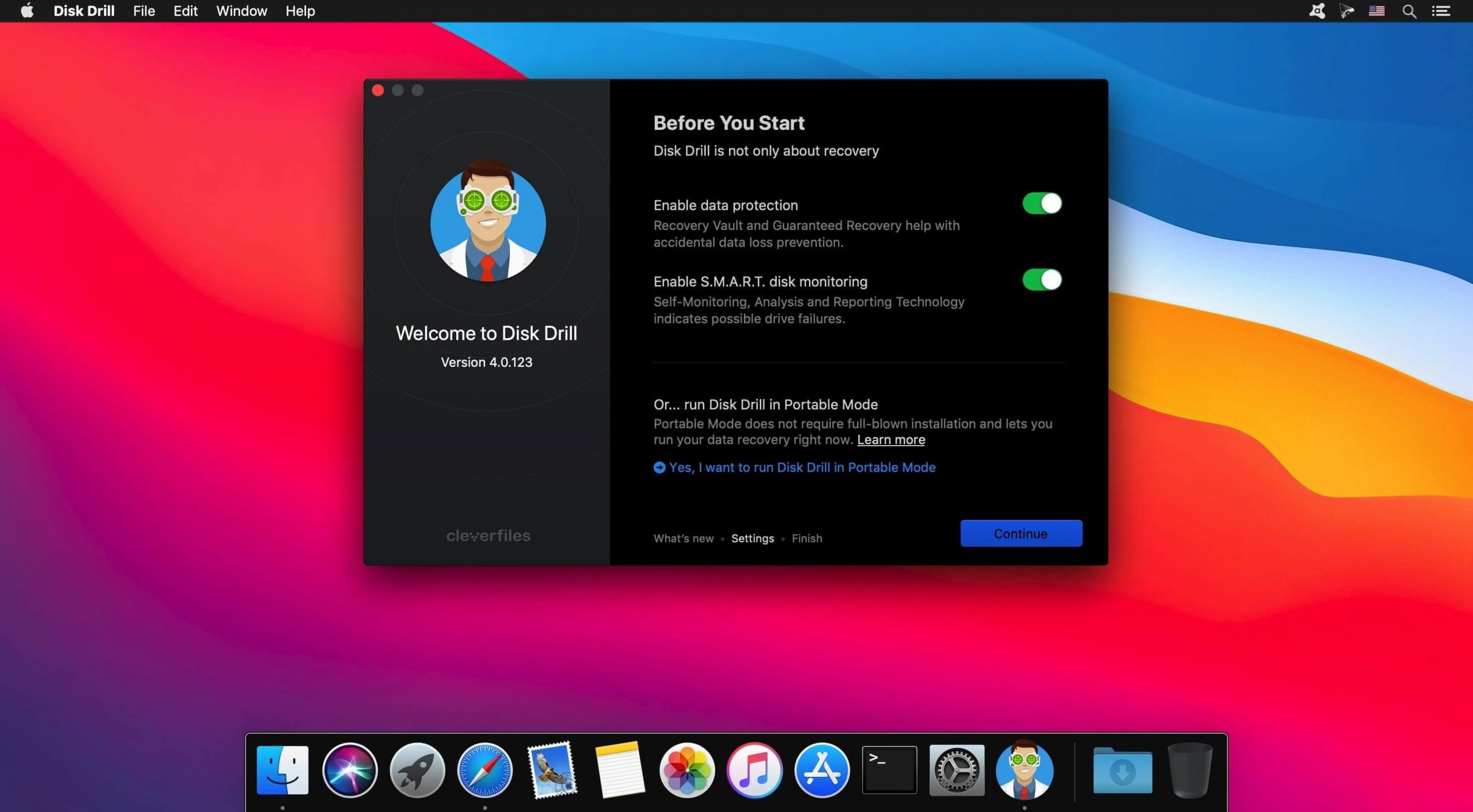Viewport: 1473px width, 812px height.
Task: Open the Downloads folder stack
Action: (x=1122, y=771)
